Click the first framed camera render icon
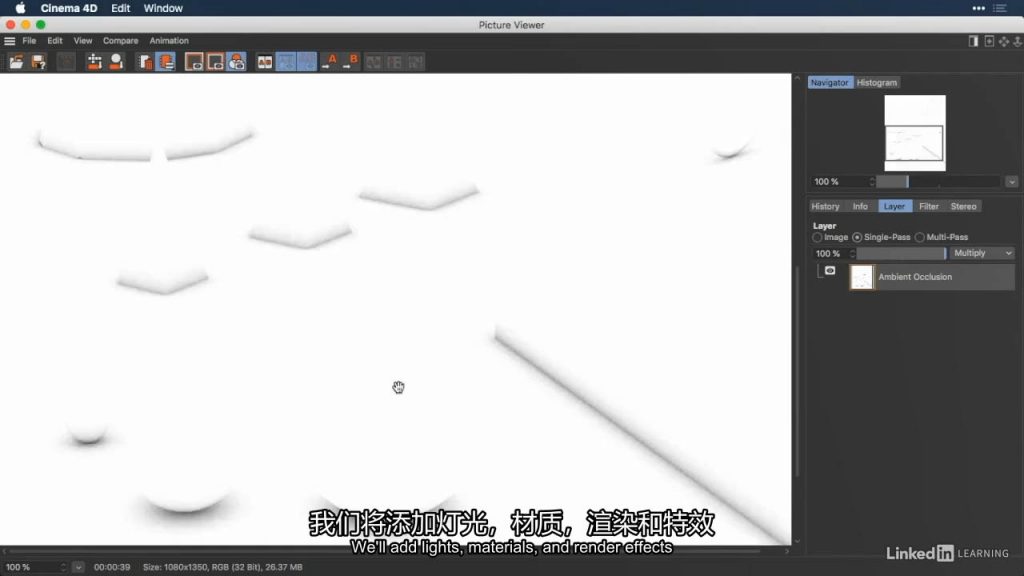 tap(194, 62)
